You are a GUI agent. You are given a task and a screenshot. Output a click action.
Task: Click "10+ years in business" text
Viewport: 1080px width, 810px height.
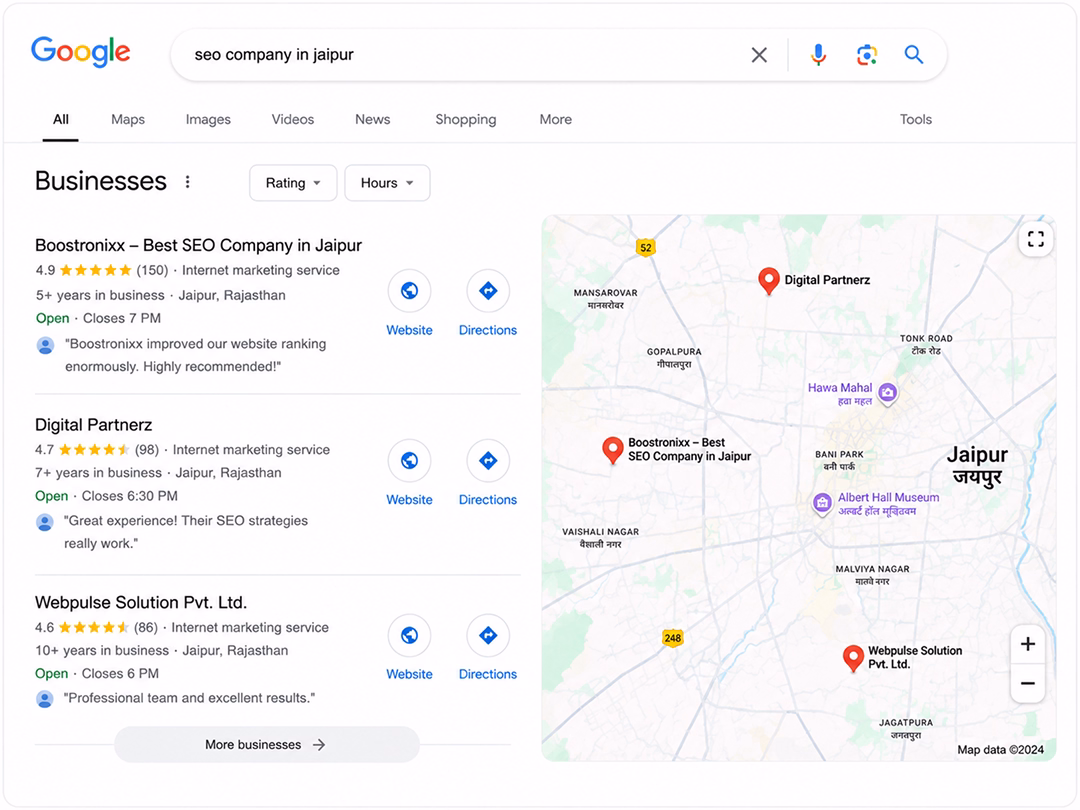102,650
